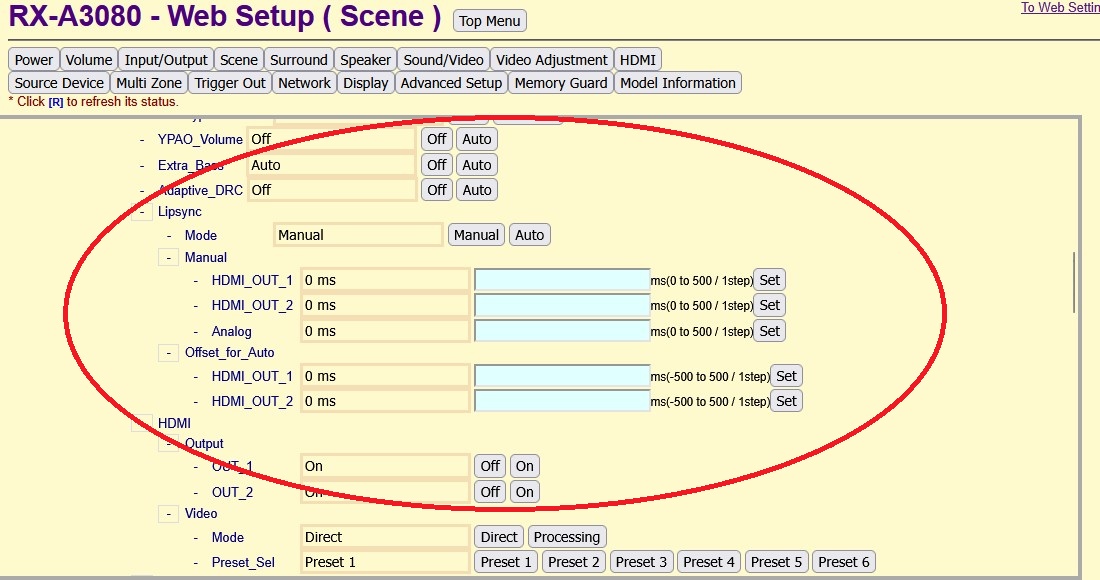The width and height of the screenshot is (1100, 580).
Task: Turn HDMI OUT_1 Off
Action: pos(490,466)
